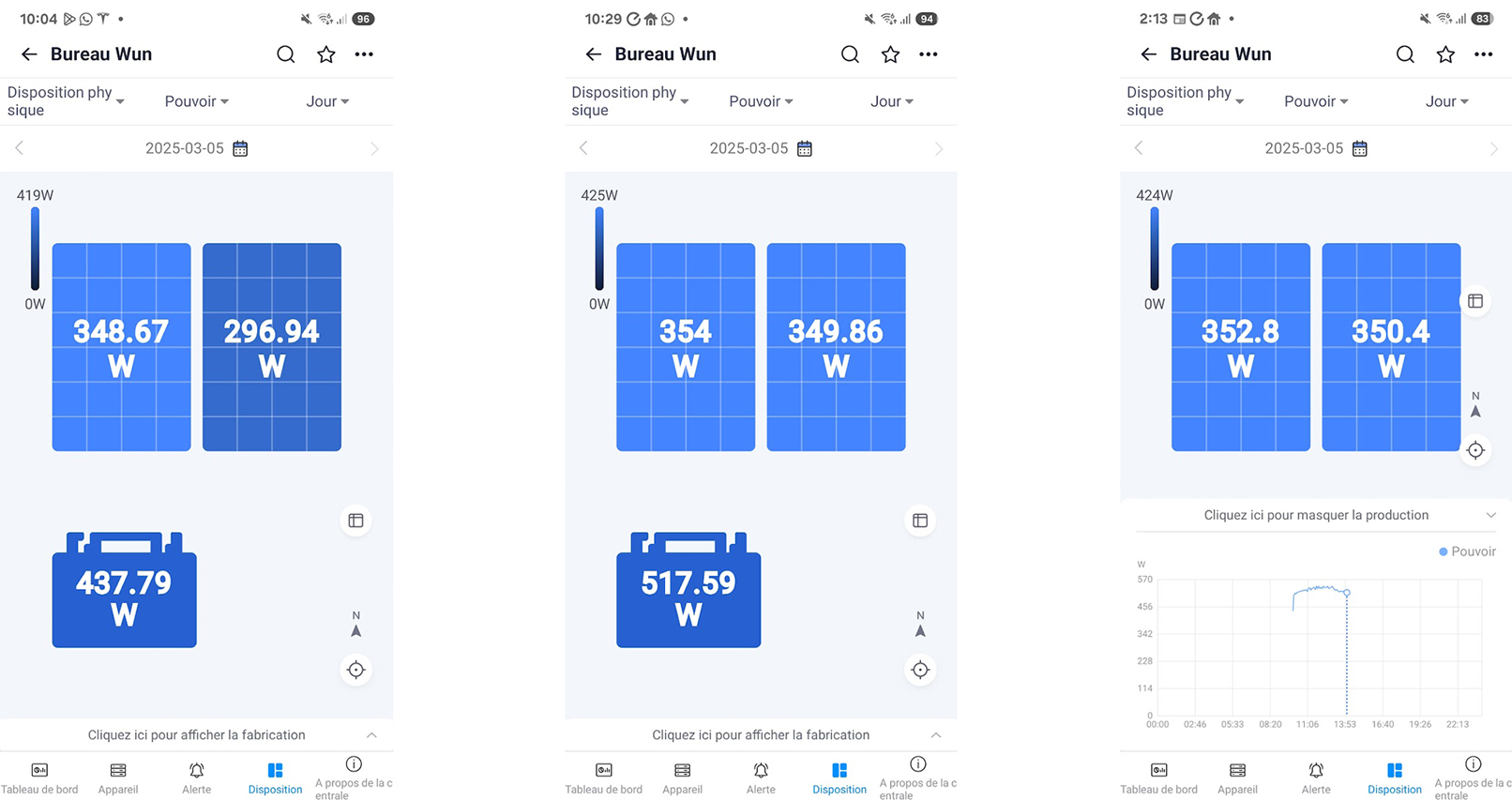Open the Pouvoir dropdown on the middle phone screen

tap(761, 101)
